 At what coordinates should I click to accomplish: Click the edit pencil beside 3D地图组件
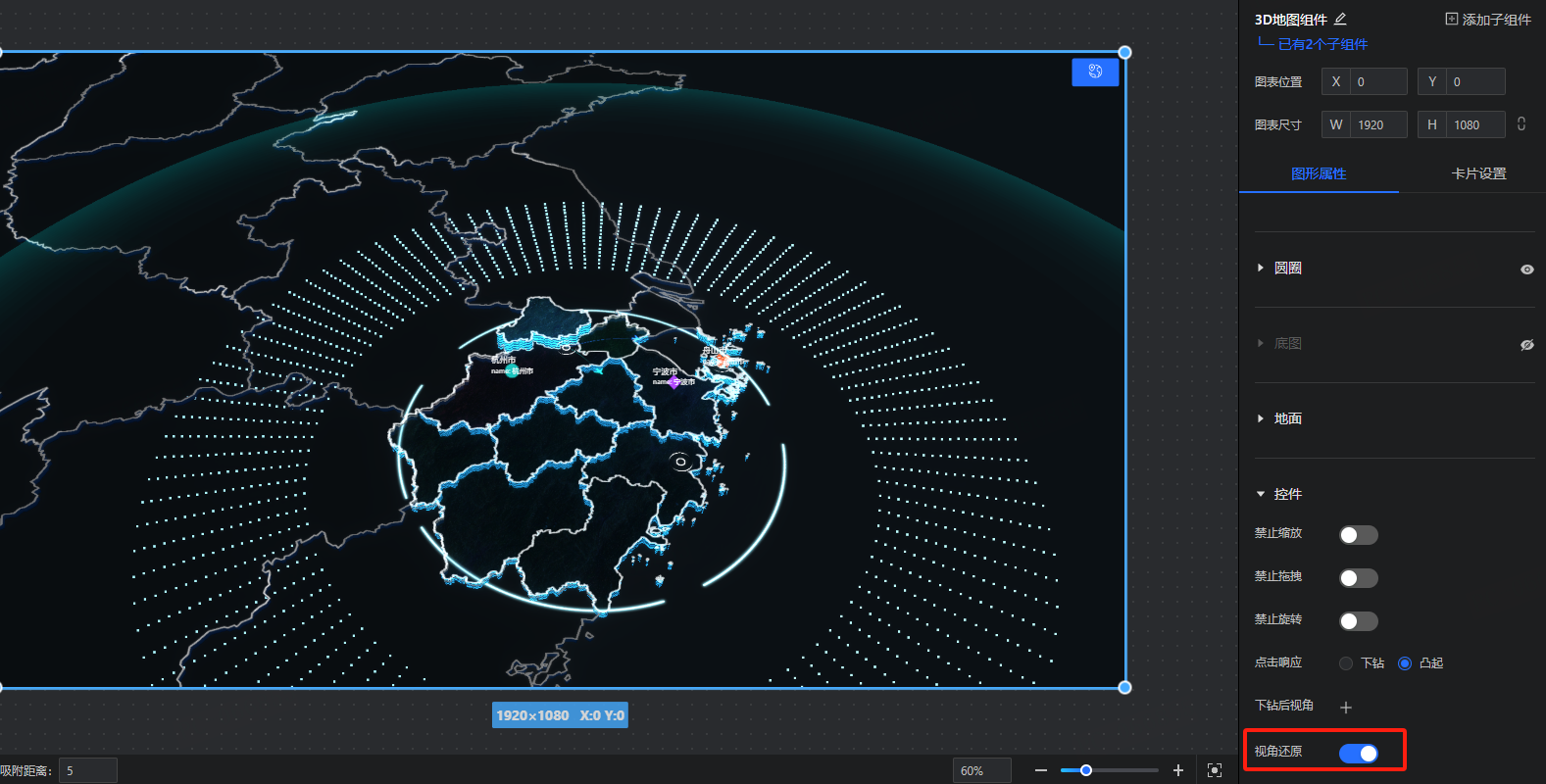(x=1340, y=20)
